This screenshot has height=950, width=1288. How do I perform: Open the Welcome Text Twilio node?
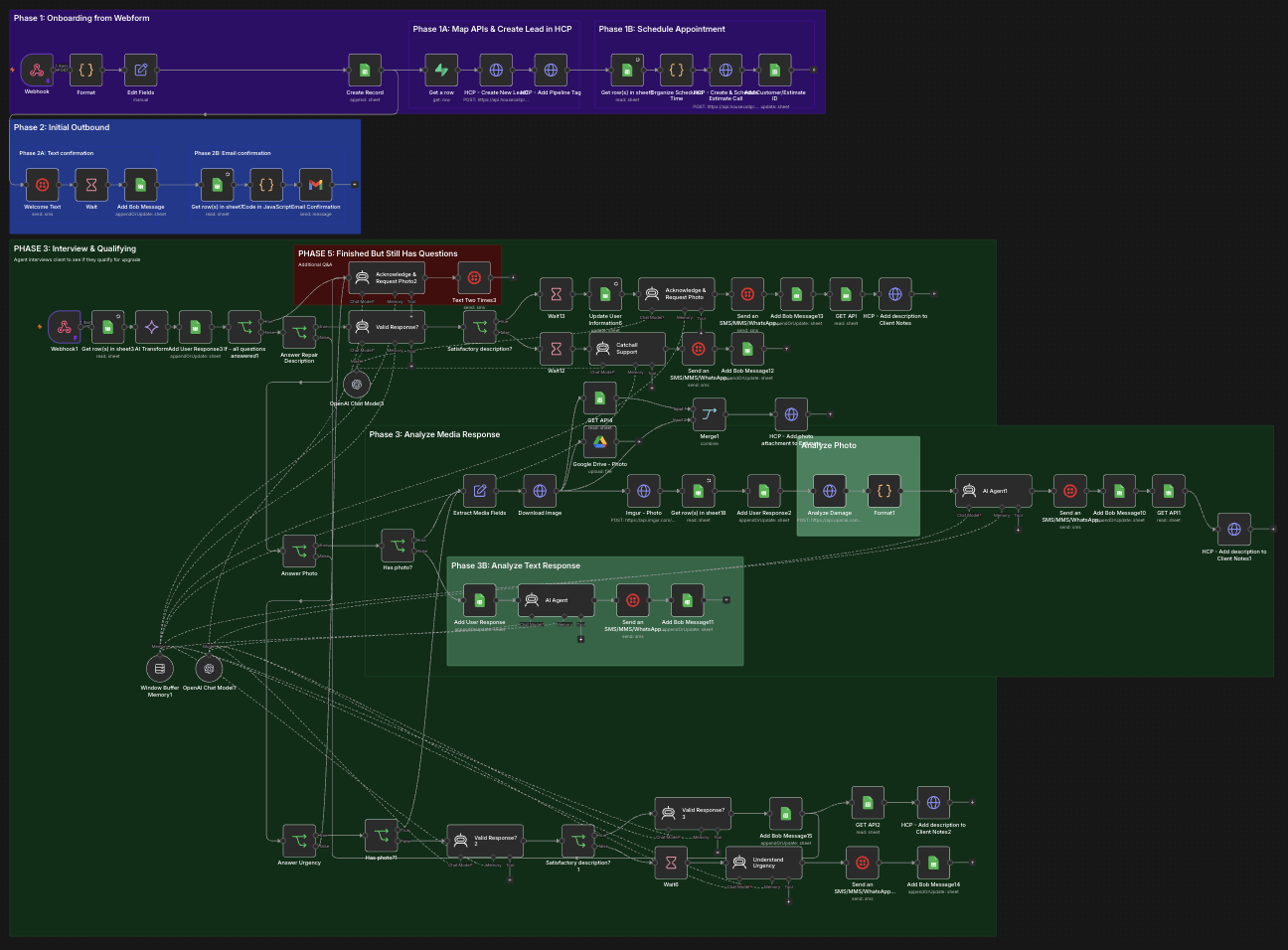tap(43, 185)
